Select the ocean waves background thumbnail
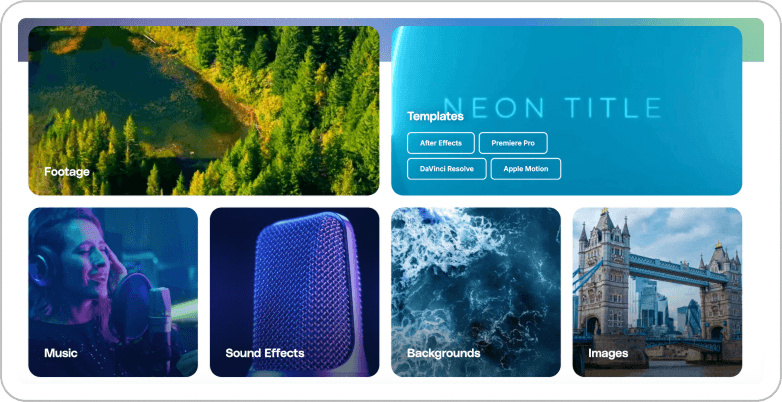Screen dimensions: 782x402 [476, 292]
